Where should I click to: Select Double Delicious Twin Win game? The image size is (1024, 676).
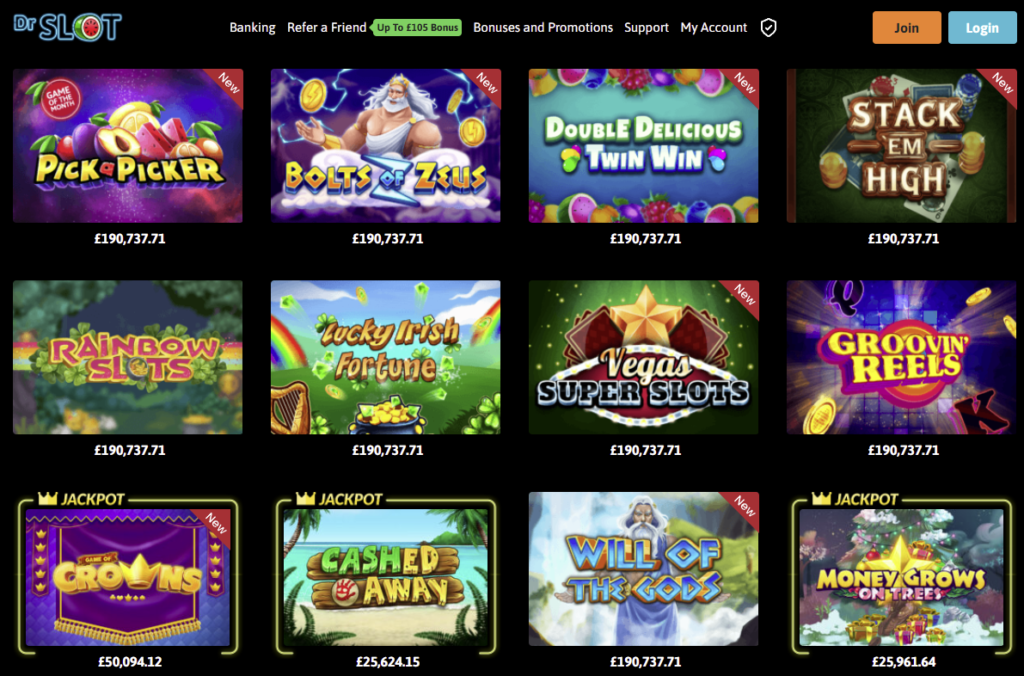(644, 146)
